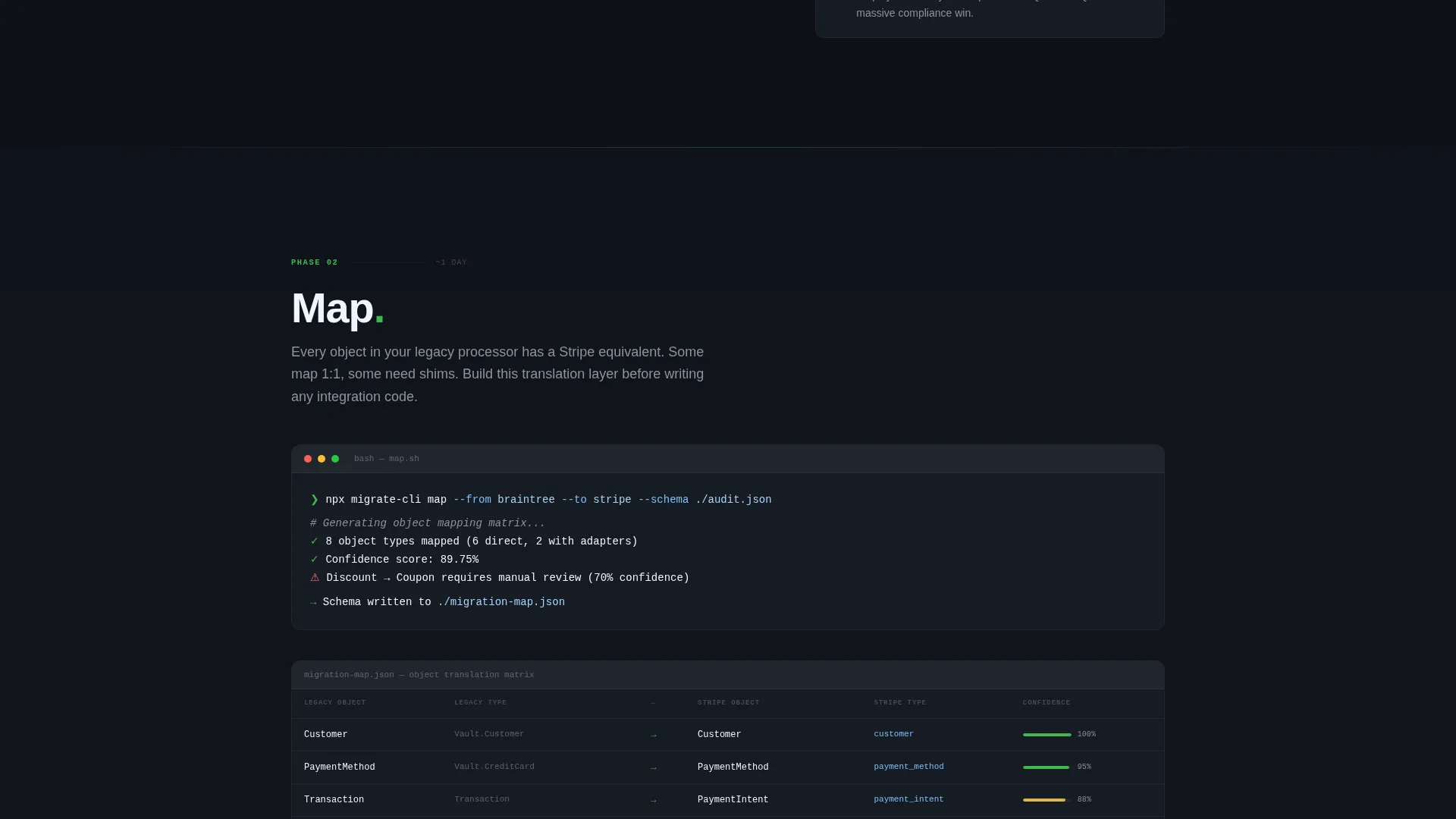Click the mapping arrow in the PaymentMethod row
Screen dimensions: 1456x819
coord(654,768)
